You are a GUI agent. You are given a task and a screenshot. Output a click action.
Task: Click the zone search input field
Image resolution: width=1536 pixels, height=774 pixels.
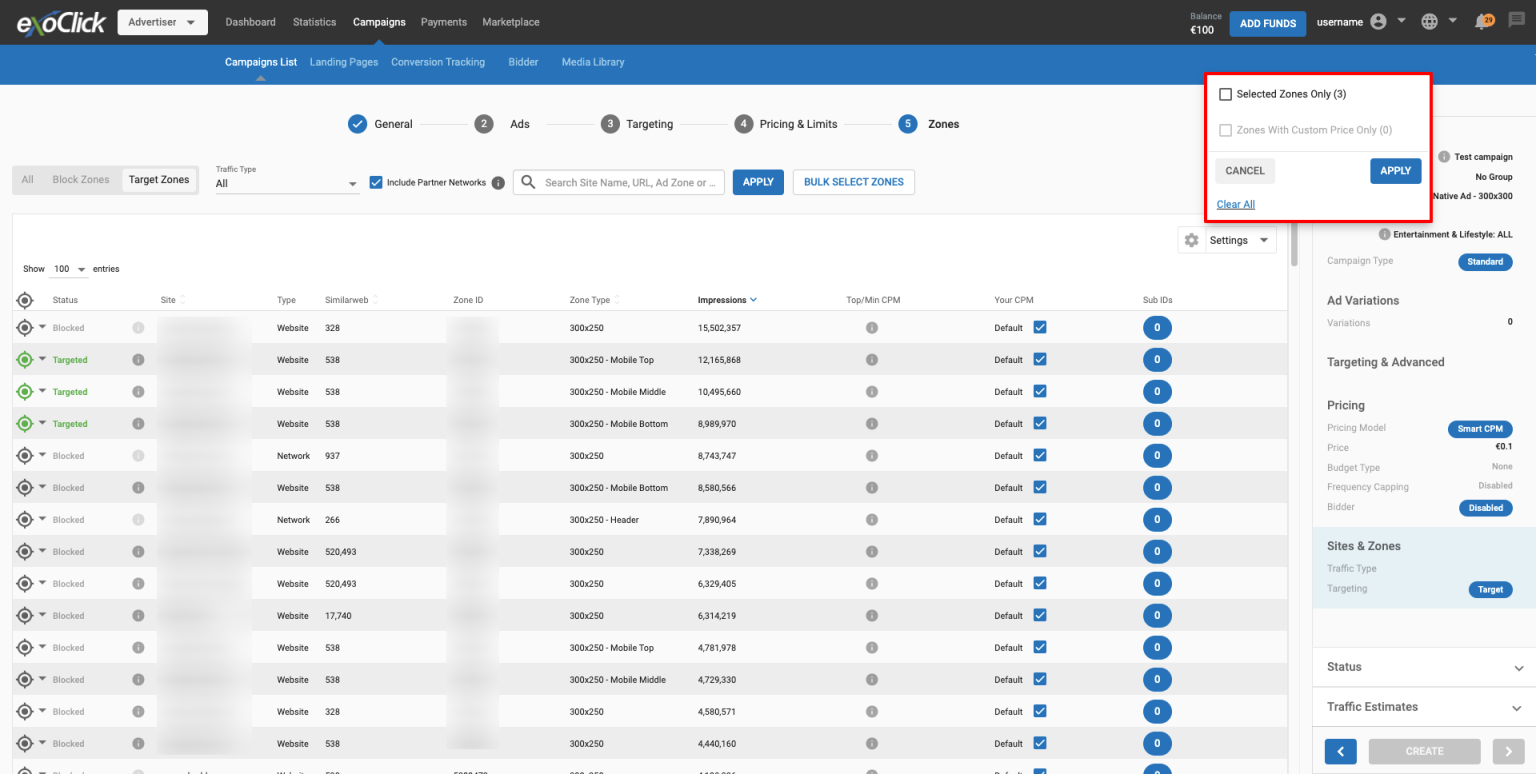630,182
